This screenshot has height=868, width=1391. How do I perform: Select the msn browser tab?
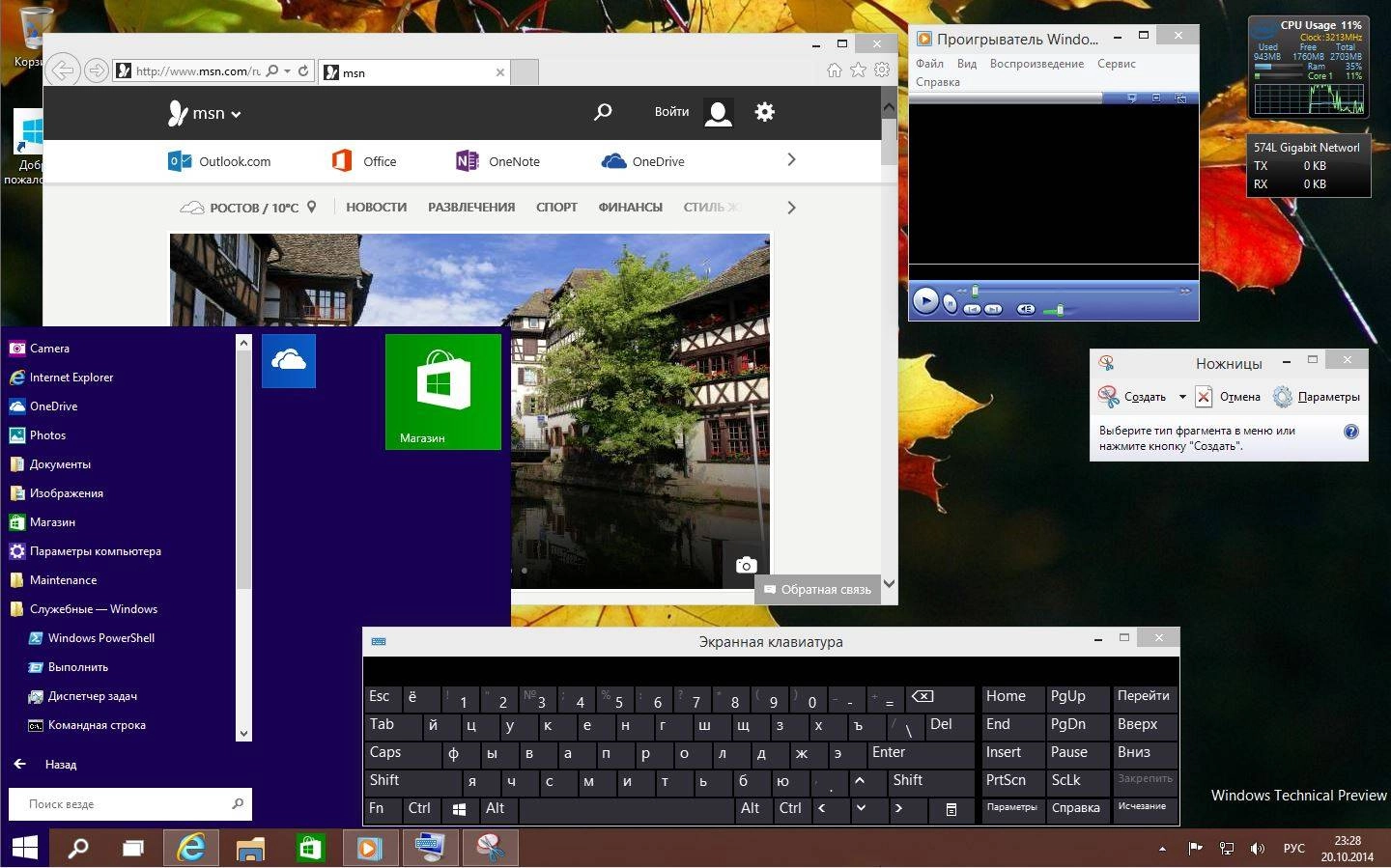pyautogui.click(x=414, y=72)
